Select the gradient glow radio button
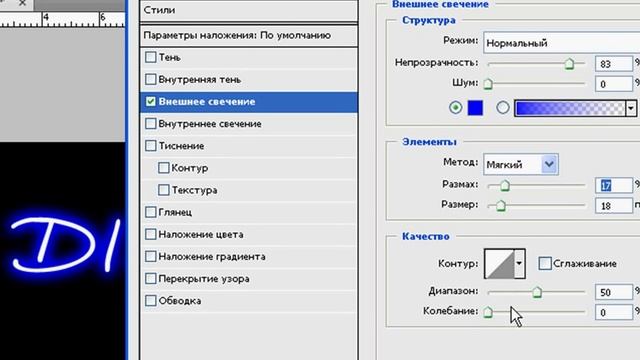This screenshot has height=360, width=640. [503, 108]
